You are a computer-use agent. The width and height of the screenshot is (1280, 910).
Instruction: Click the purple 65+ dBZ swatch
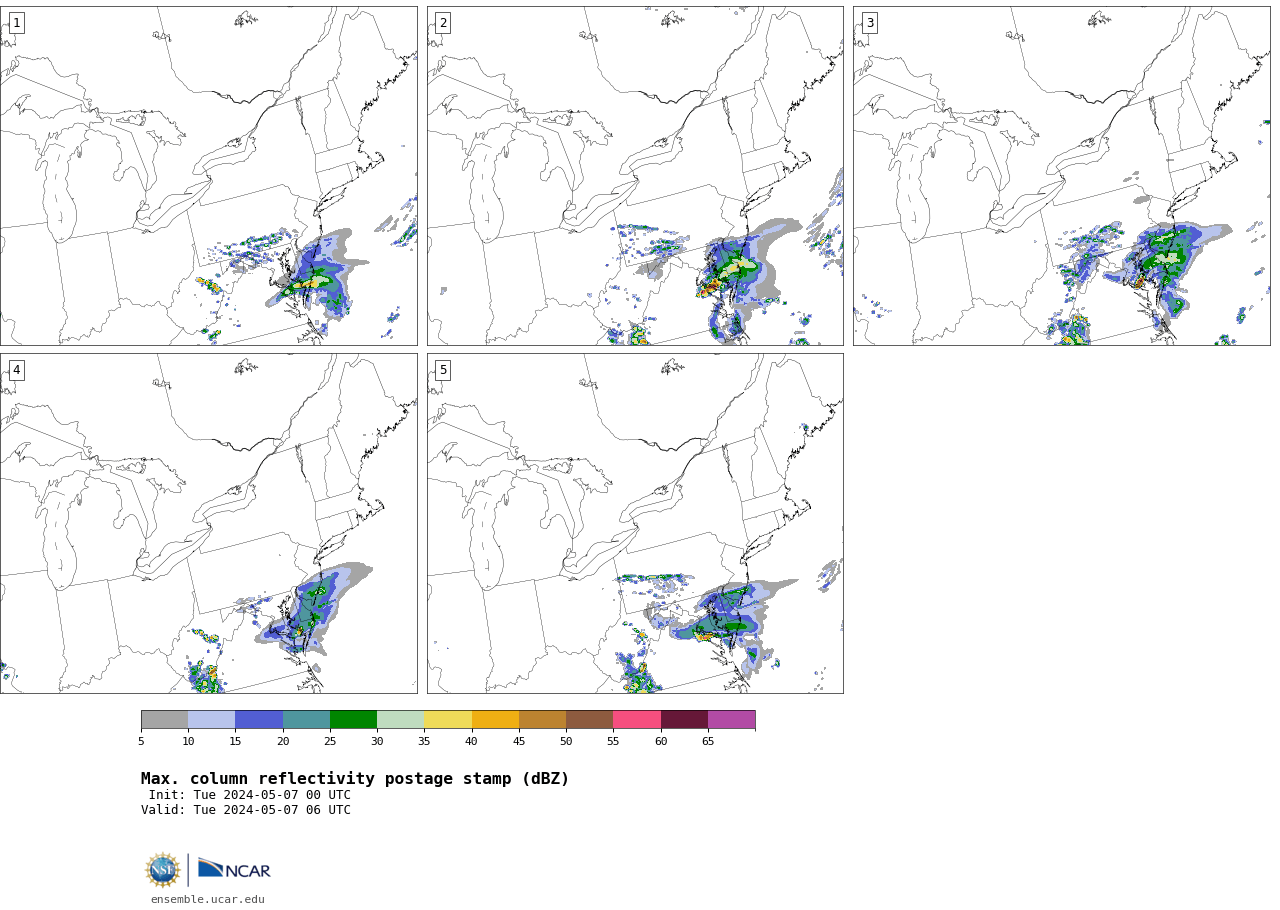click(731, 720)
